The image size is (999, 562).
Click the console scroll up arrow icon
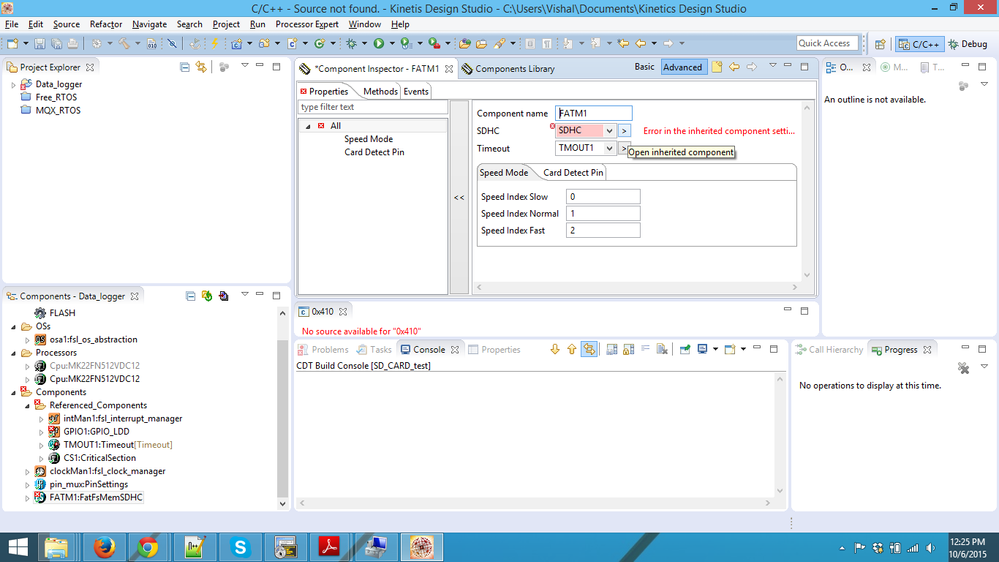tap(571, 349)
